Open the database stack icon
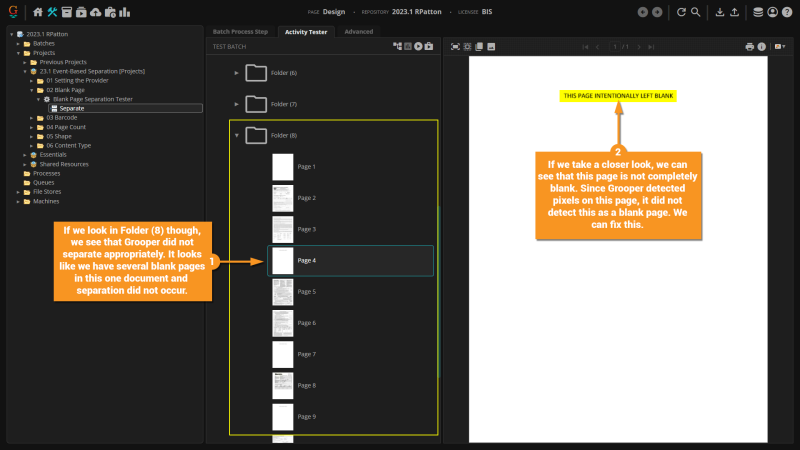800x450 pixels. [758, 12]
